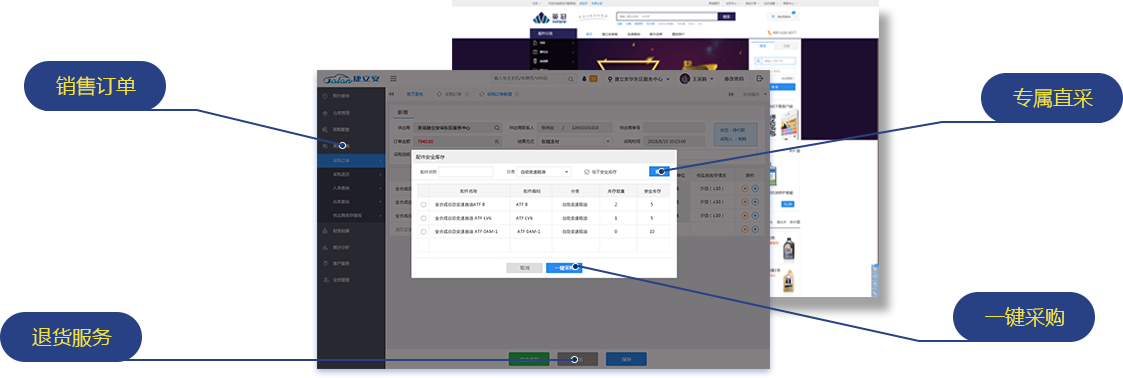
Task: Click the 取消 button in the dialog
Action: (524, 268)
